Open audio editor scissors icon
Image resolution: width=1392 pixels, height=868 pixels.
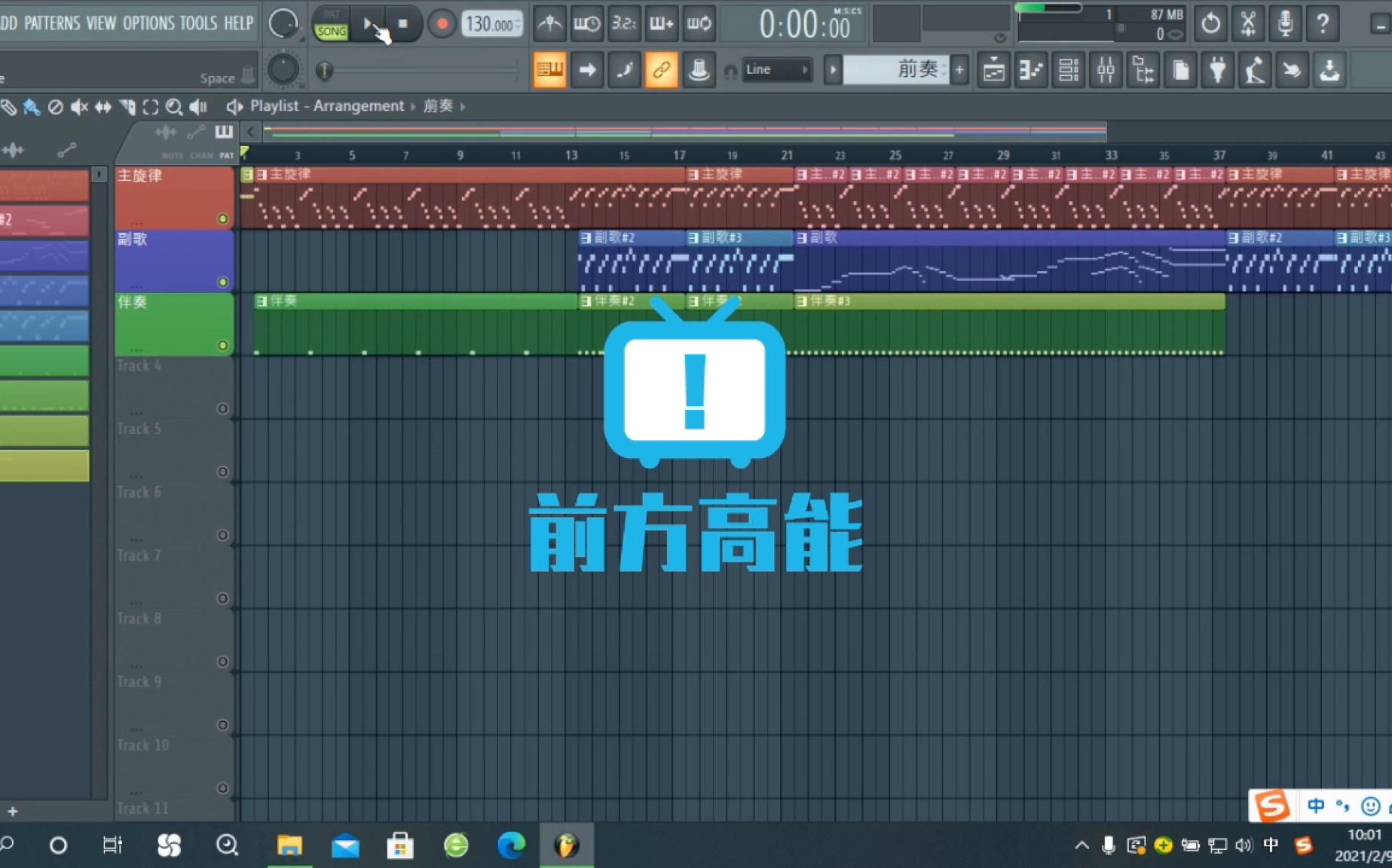pos(1248,24)
